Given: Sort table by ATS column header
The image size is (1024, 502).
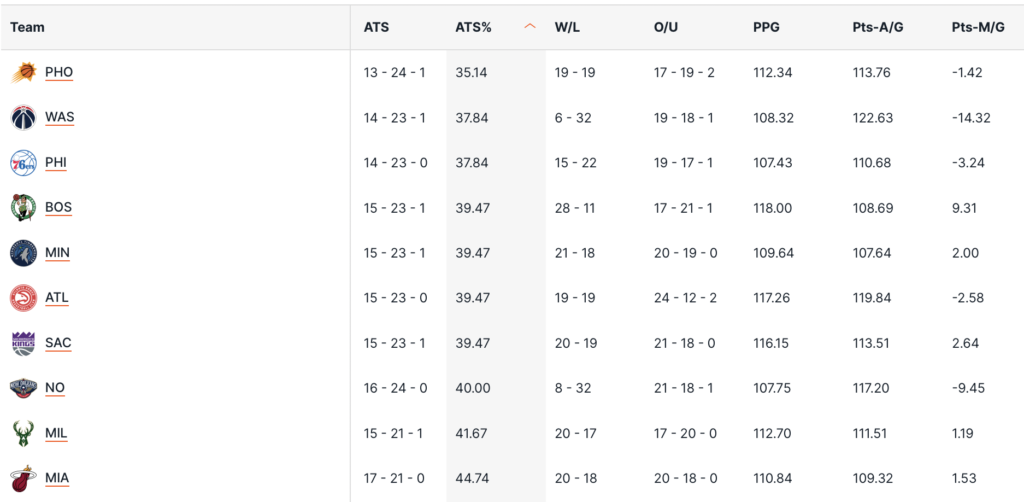Looking at the screenshot, I should click(x=376, y=27).
